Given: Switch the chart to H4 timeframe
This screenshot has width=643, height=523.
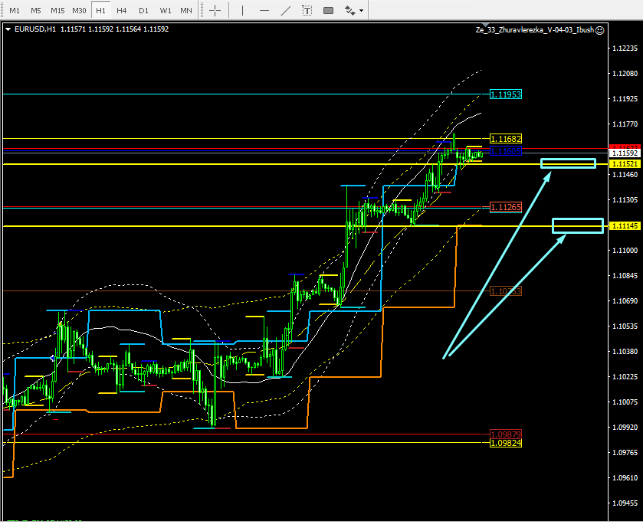Looking at the screenshot, I should [x=122, y=10].
